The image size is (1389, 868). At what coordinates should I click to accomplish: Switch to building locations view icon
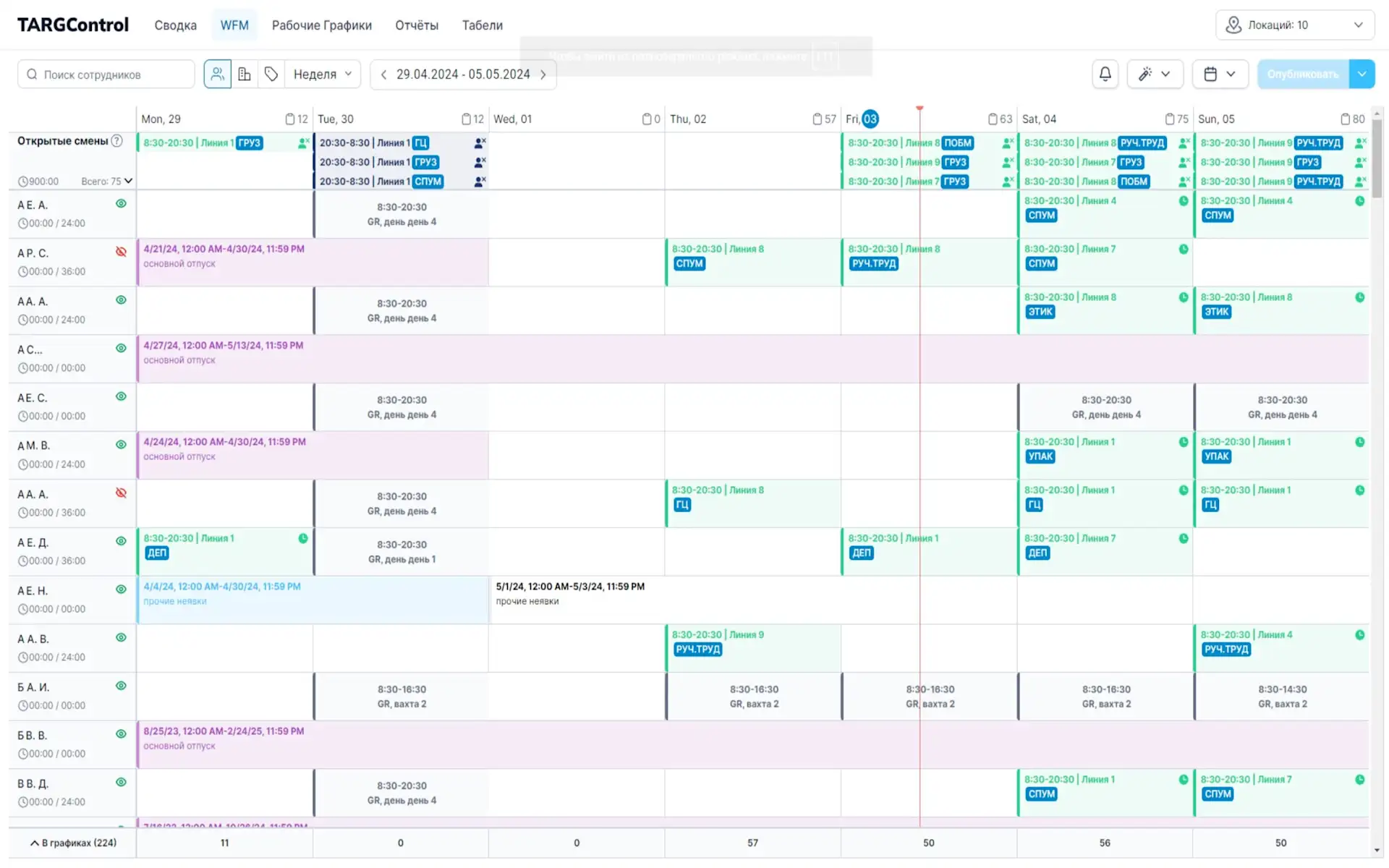point(245,74)
